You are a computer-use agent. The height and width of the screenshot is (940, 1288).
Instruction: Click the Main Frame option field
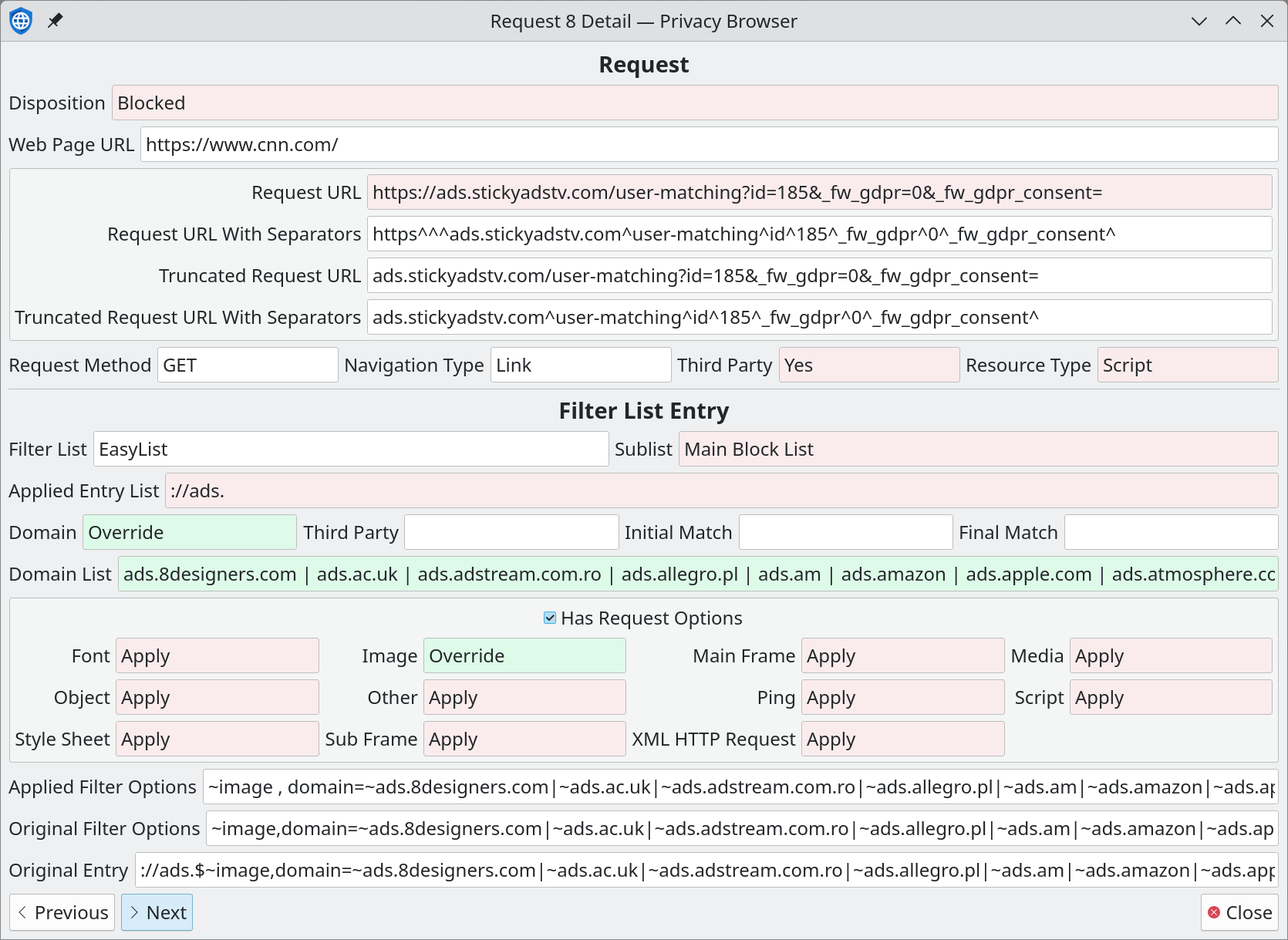pos(903,655)
